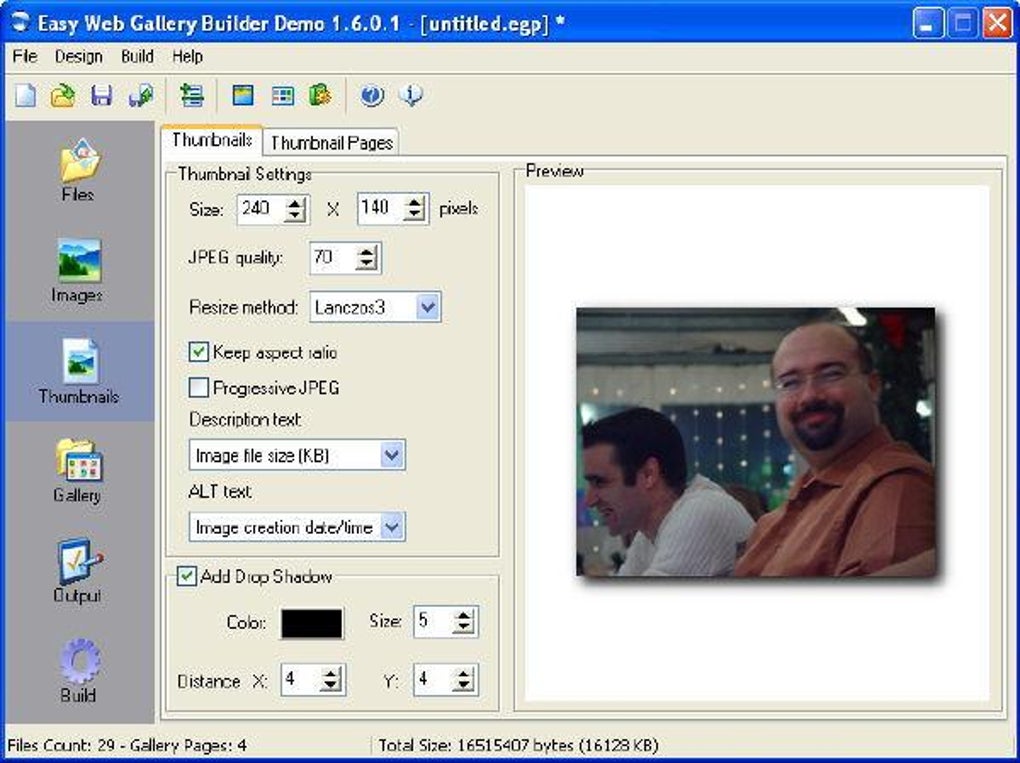The image size is (1020, 763).
Task: Uncheck the Keep aspect ratio option
Action: click(197, 352)
